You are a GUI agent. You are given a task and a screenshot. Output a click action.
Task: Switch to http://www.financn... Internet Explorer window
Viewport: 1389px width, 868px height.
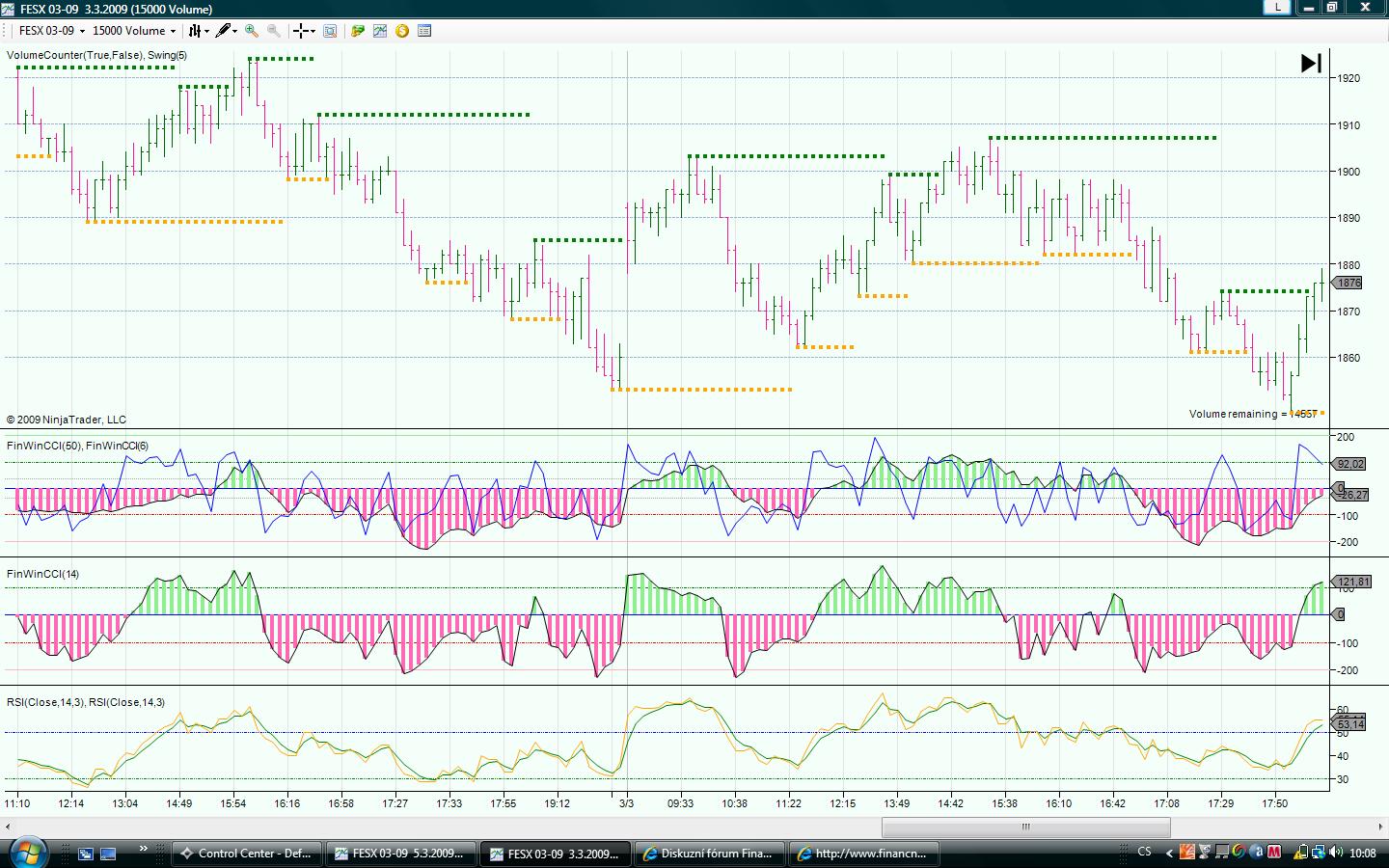click(x=866, y=854)
